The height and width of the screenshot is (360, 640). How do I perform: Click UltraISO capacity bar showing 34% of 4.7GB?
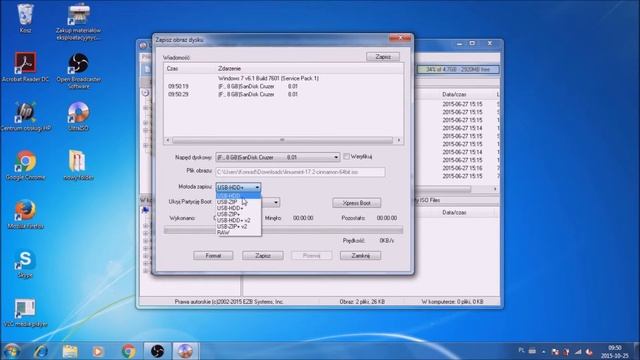[458, 69]
